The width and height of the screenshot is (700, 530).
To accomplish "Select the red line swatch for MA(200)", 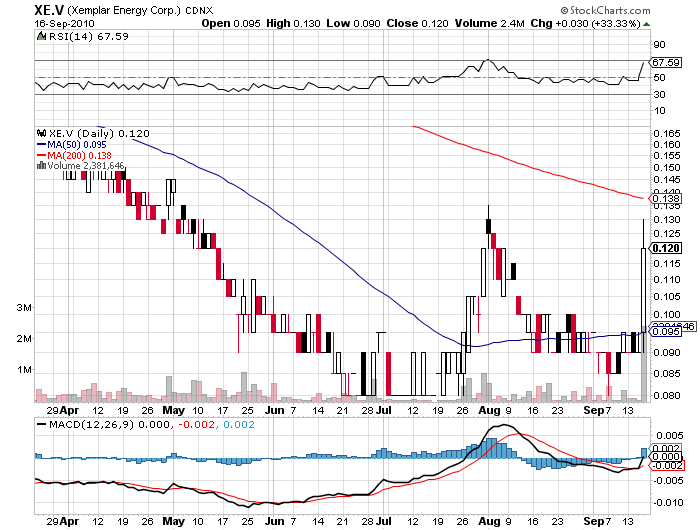I will [42, 155].
